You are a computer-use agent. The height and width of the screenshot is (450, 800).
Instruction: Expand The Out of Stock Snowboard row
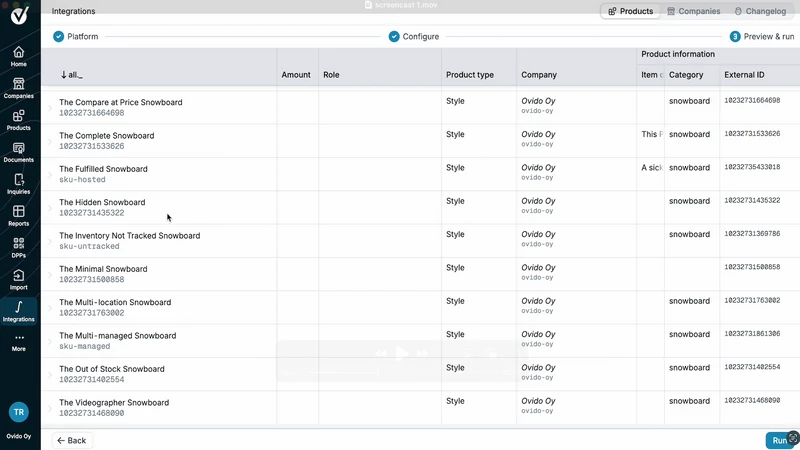(50, 374)
